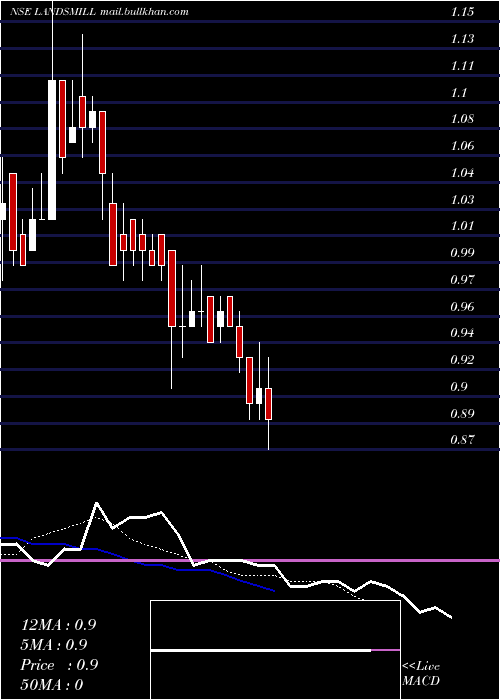Click the Price : 0.9 readout

point(59,665)
